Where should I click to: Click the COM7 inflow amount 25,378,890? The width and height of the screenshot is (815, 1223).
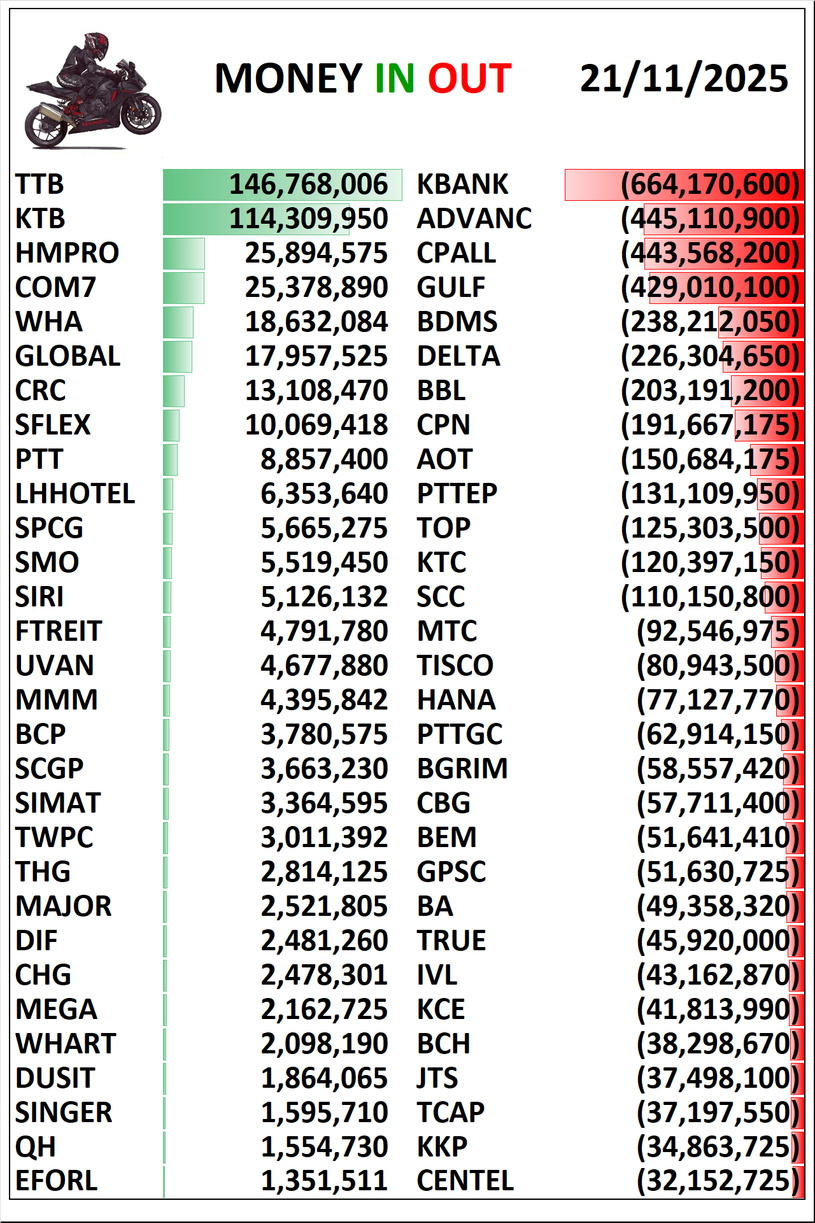coord(316,288)
